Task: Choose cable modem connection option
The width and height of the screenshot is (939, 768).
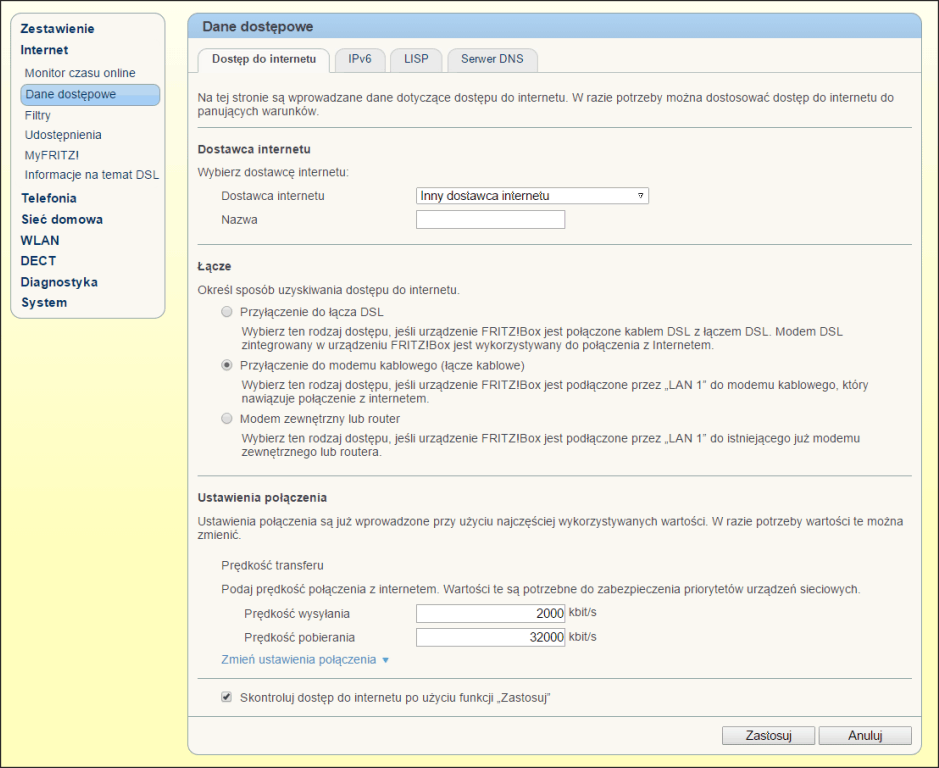Action: [227, 366]
